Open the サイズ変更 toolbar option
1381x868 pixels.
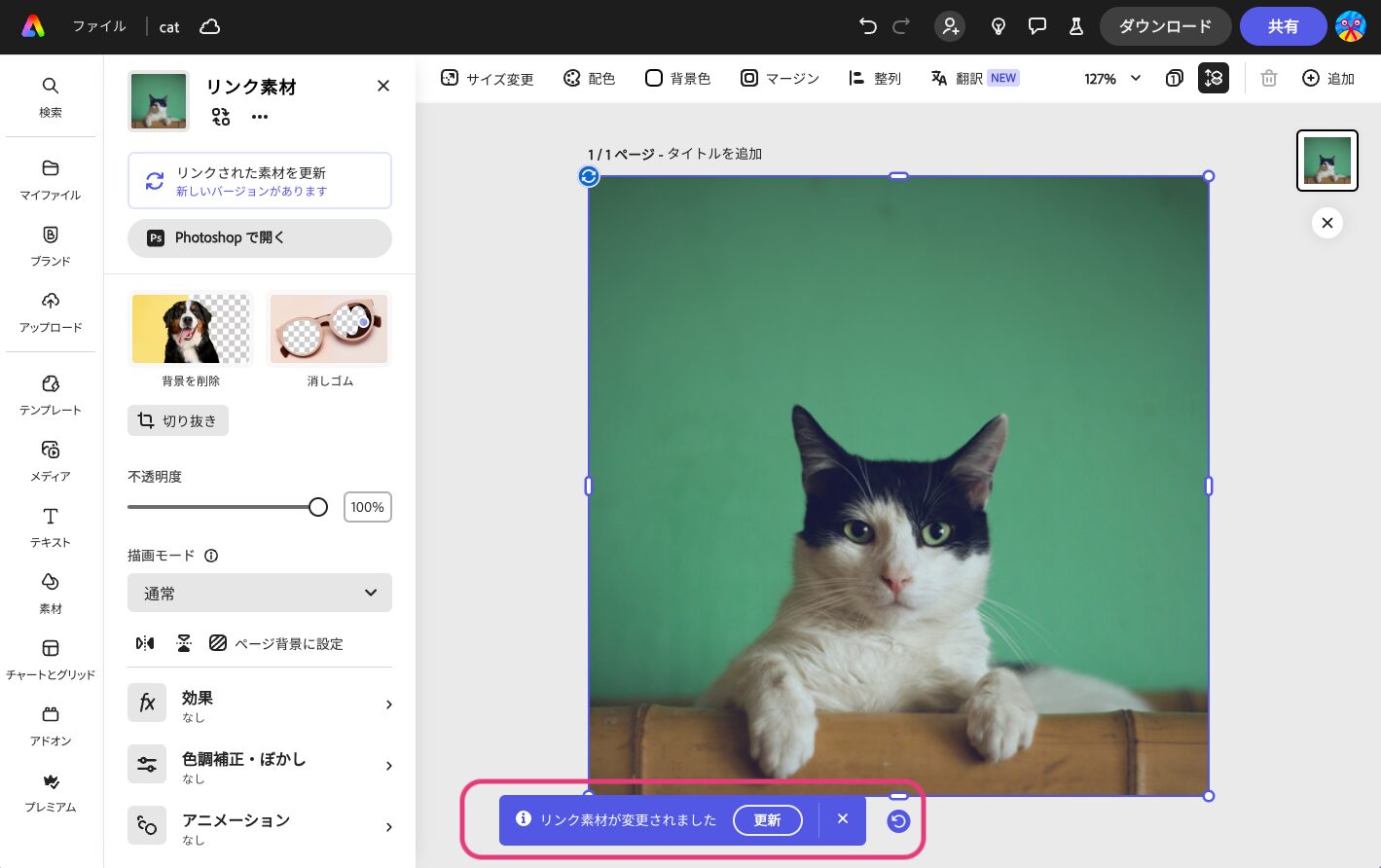point(487,78)
